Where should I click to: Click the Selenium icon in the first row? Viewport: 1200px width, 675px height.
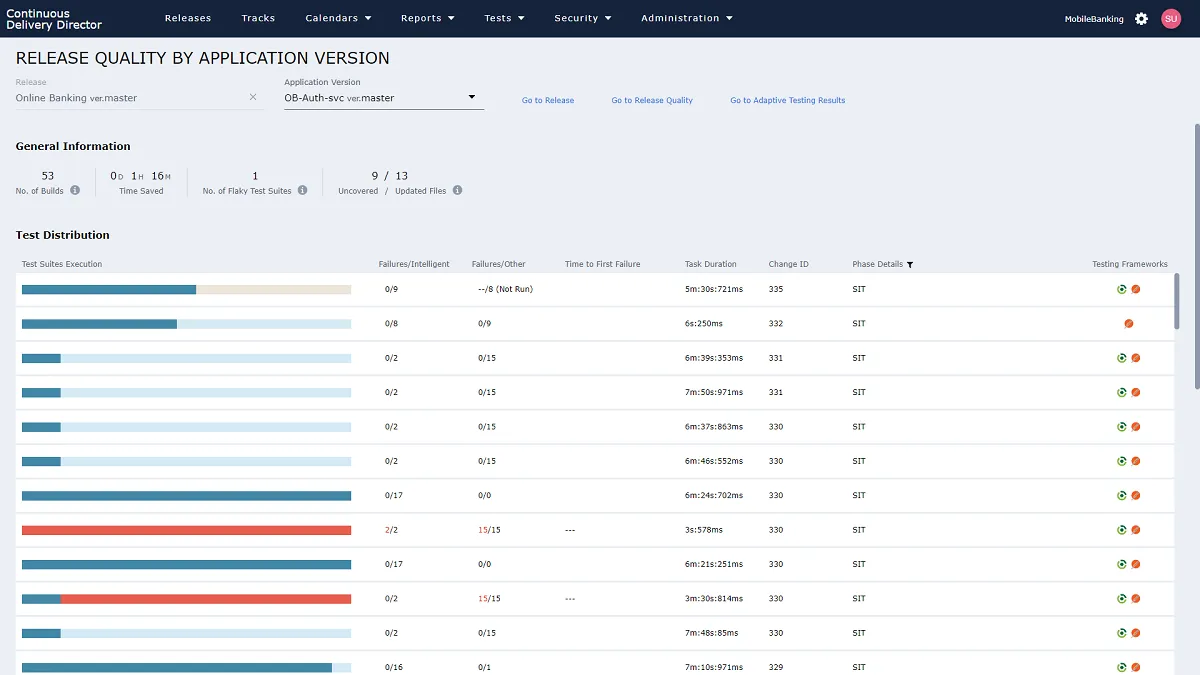[1122, 288]
